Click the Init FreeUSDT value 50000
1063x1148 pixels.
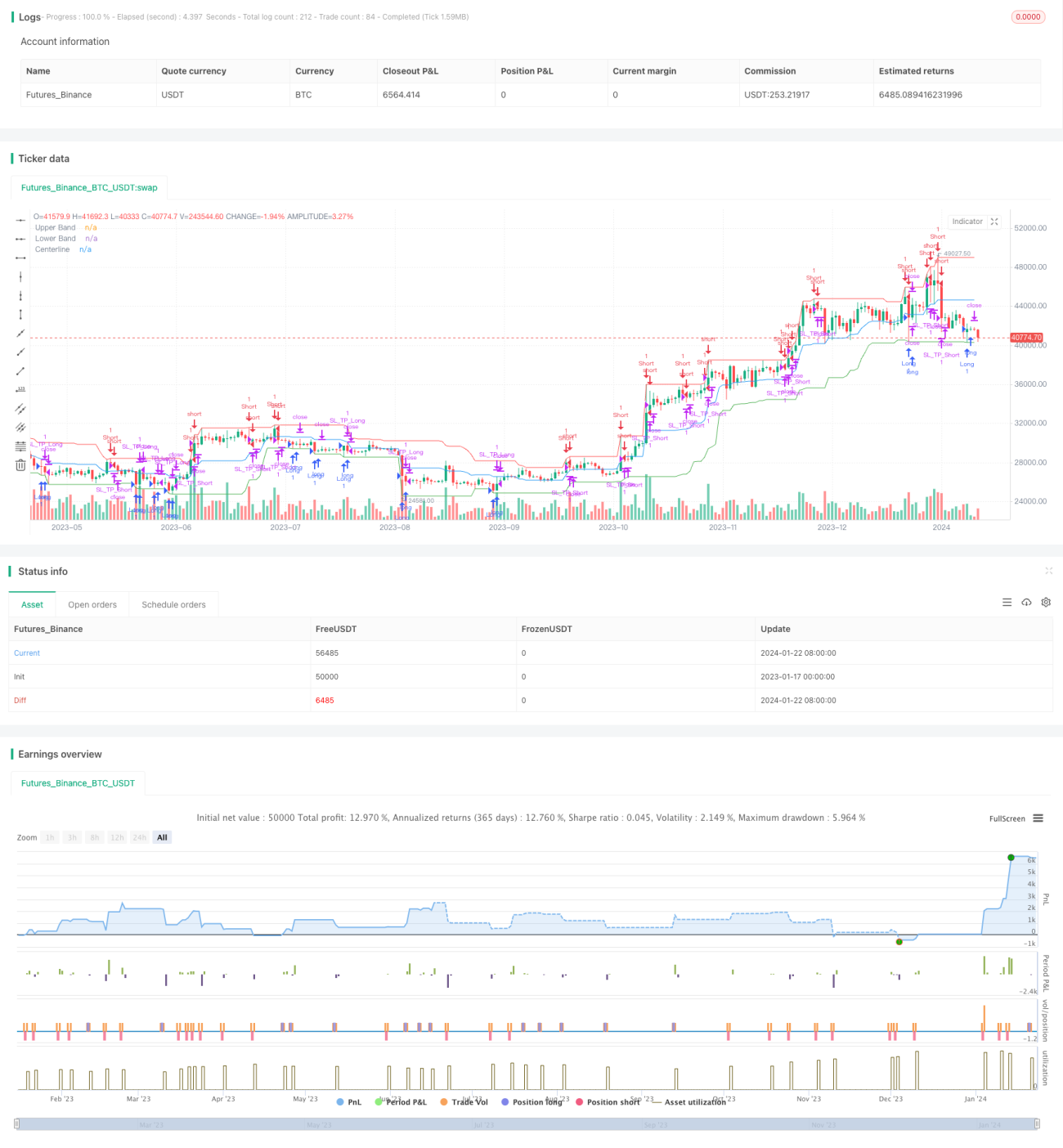click(x=327, y=676)
